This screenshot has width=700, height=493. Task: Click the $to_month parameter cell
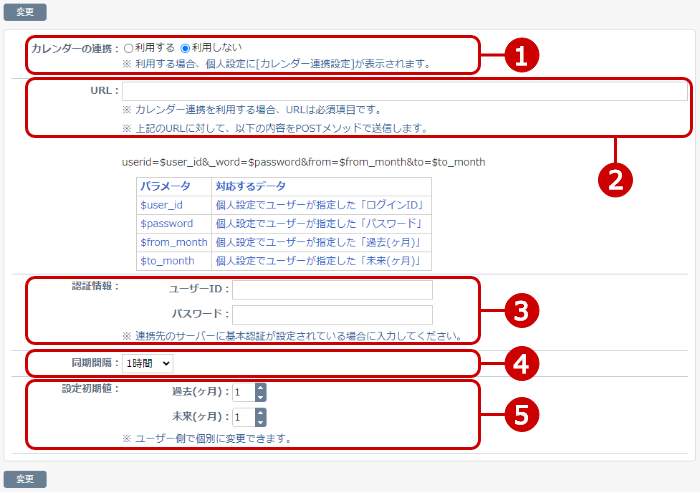coord(174,261)
